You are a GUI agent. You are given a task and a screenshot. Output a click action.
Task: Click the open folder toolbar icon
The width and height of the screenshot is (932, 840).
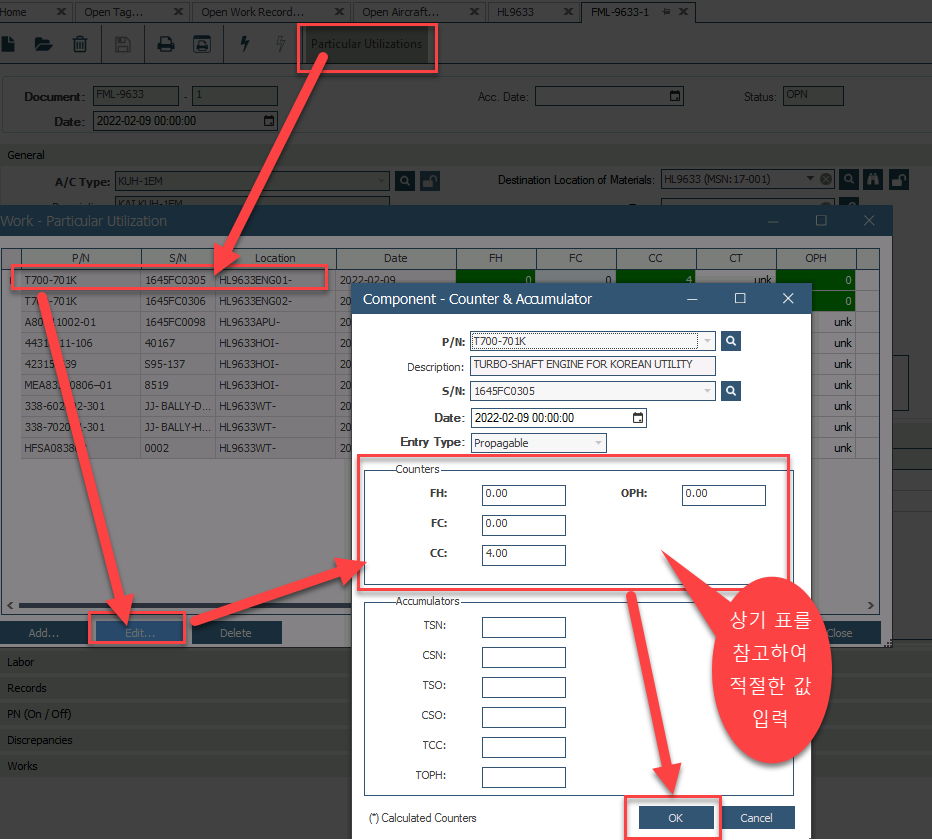click(43, 45)
